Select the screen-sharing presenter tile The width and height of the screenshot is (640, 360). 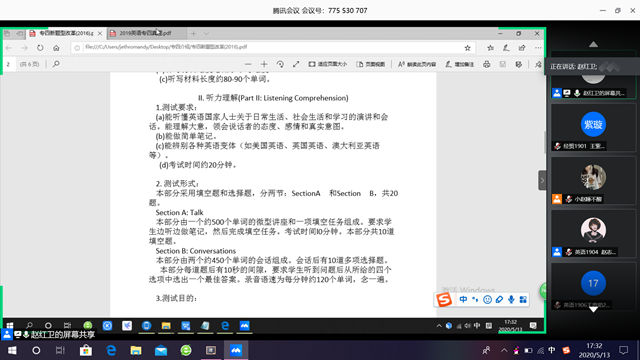(x=593, y=86)
